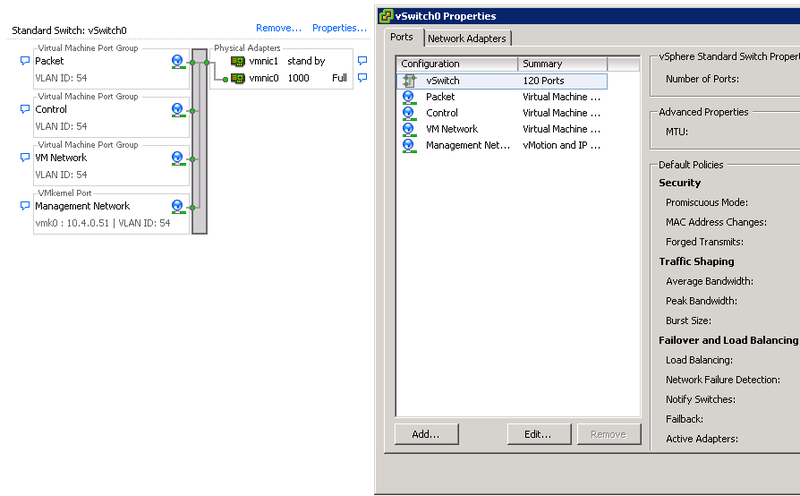Click the speech bubble icon beside Control port group

(24, 109)
